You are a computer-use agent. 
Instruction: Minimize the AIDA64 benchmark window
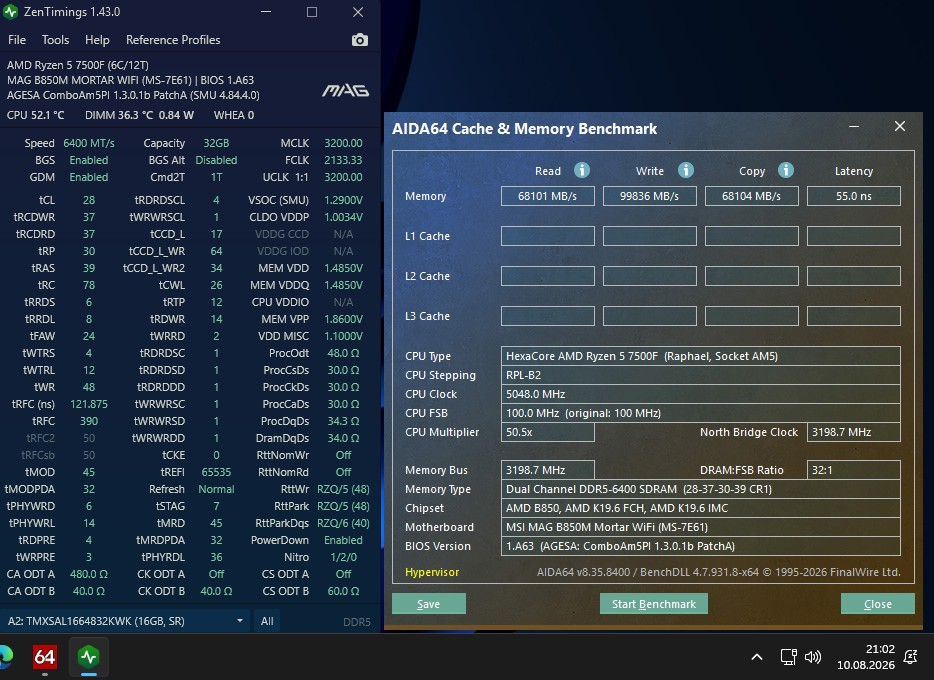click(x=854, y=126)
